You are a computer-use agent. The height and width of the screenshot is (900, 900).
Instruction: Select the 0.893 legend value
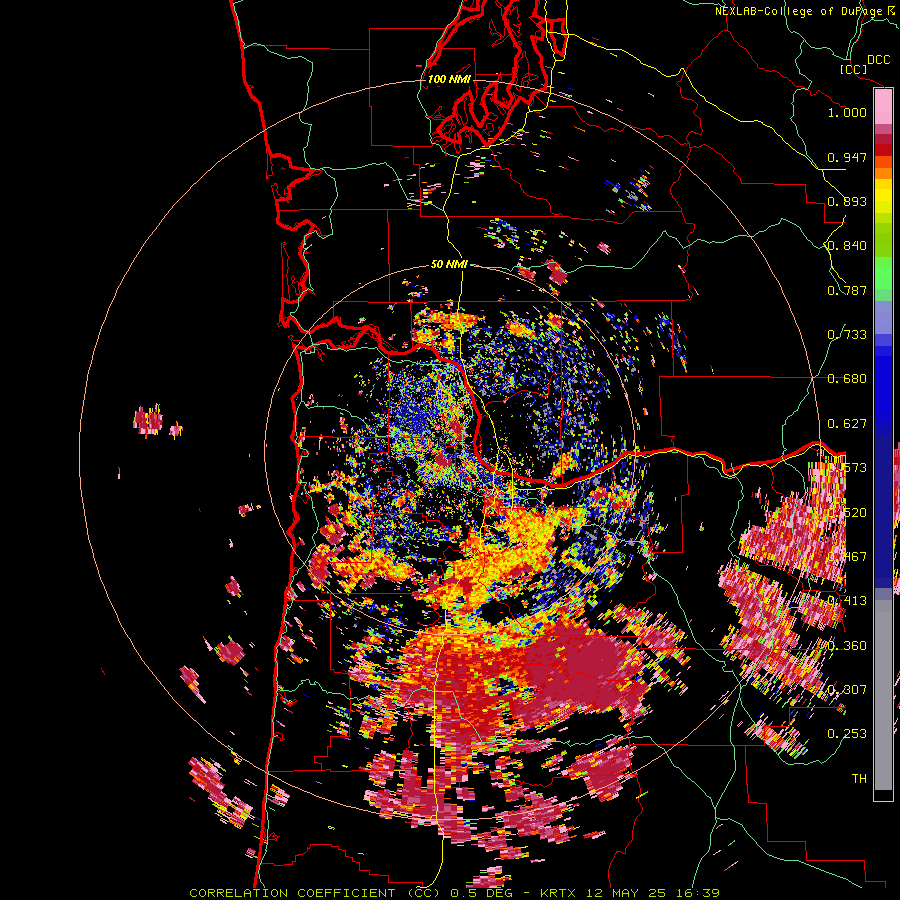[847, 201]
